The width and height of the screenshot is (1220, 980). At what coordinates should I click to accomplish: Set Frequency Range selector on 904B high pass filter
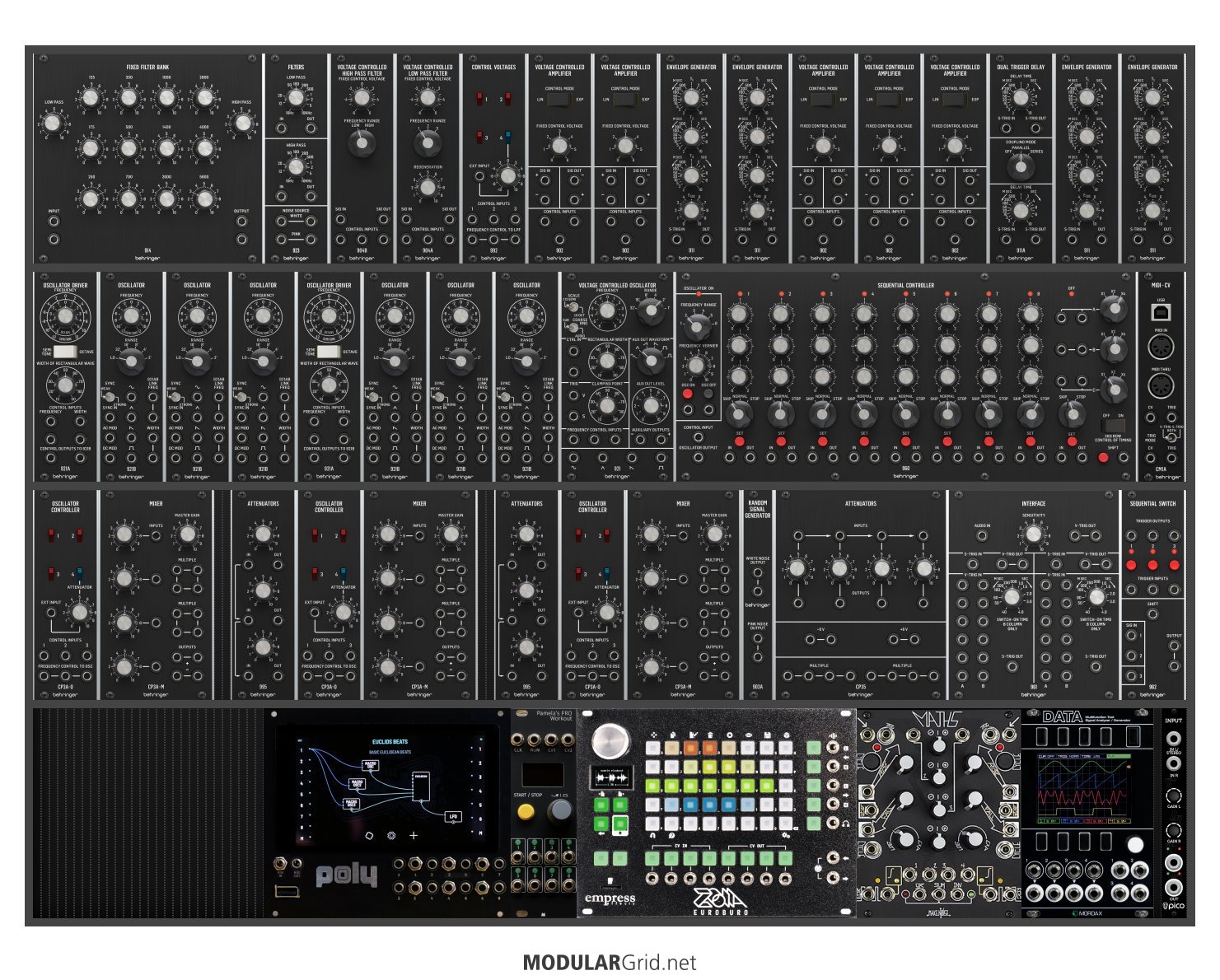coord(362,143)
